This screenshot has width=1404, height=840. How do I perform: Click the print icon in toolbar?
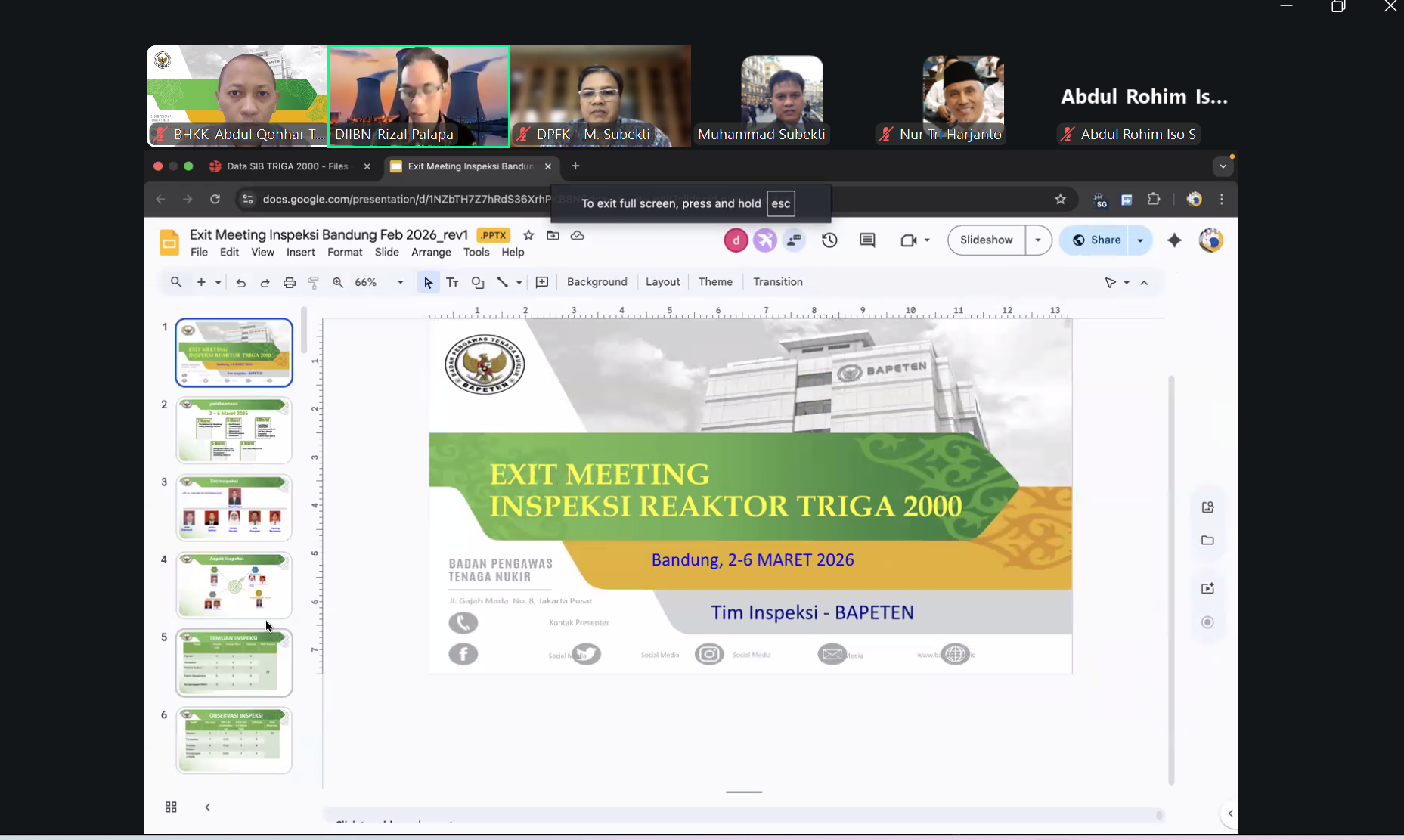pos(289,283)
